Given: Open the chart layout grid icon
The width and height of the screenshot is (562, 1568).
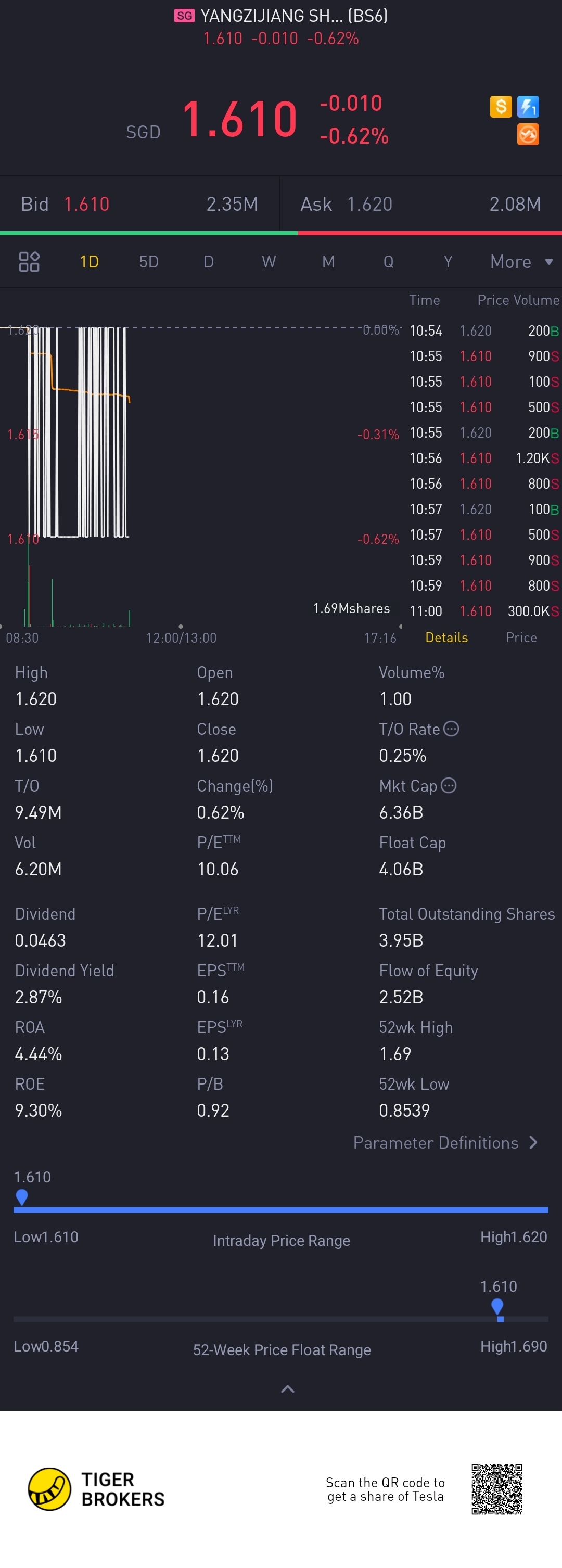Looking at the screenshot, I should click(x=29, y=262).
